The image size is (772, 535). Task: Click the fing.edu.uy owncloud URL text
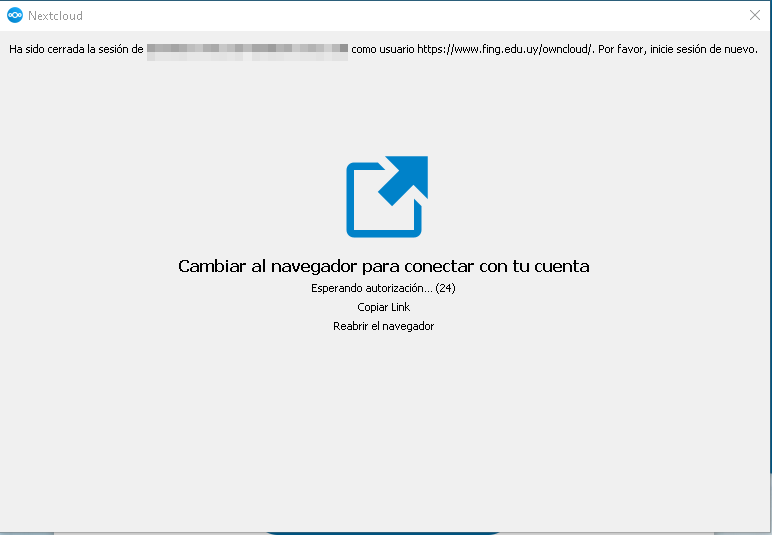coord(506,48)
